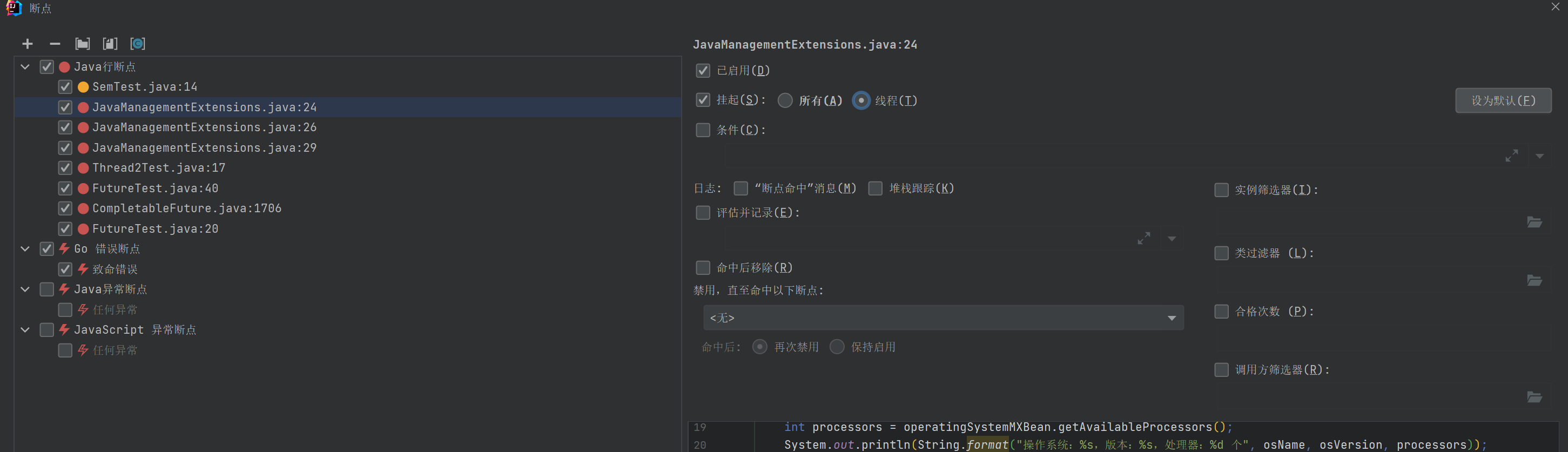
Task: Toggle group by file icon
Action: [110, 44]
